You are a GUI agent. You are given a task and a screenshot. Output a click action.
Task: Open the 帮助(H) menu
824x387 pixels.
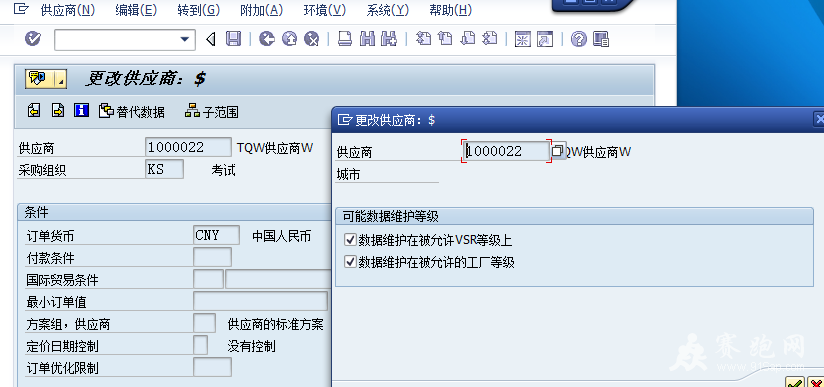[x=451, y=10]
